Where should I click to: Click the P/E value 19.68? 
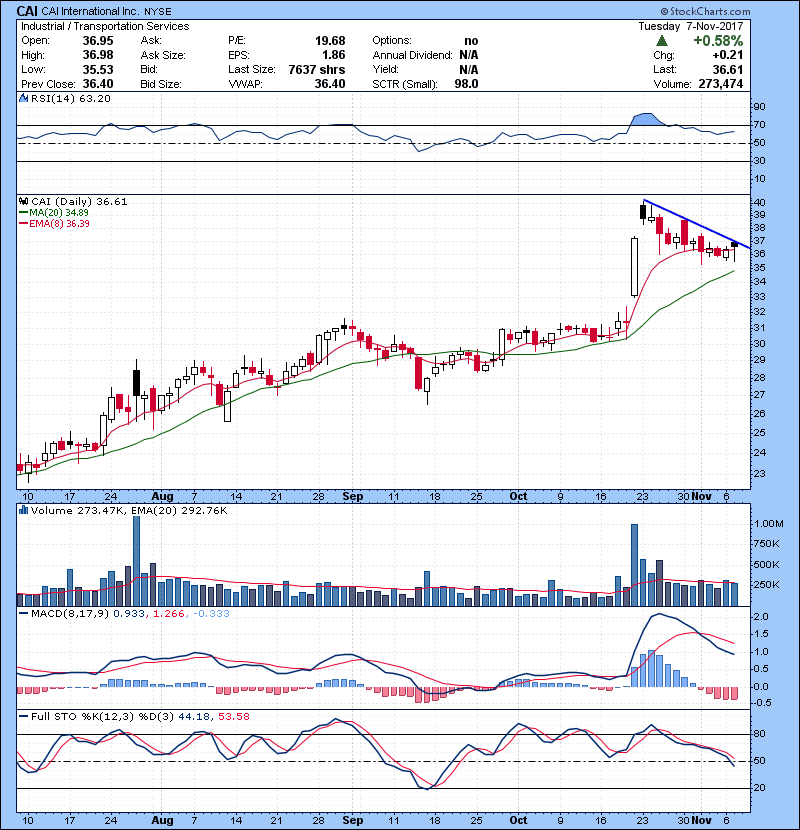330,41
